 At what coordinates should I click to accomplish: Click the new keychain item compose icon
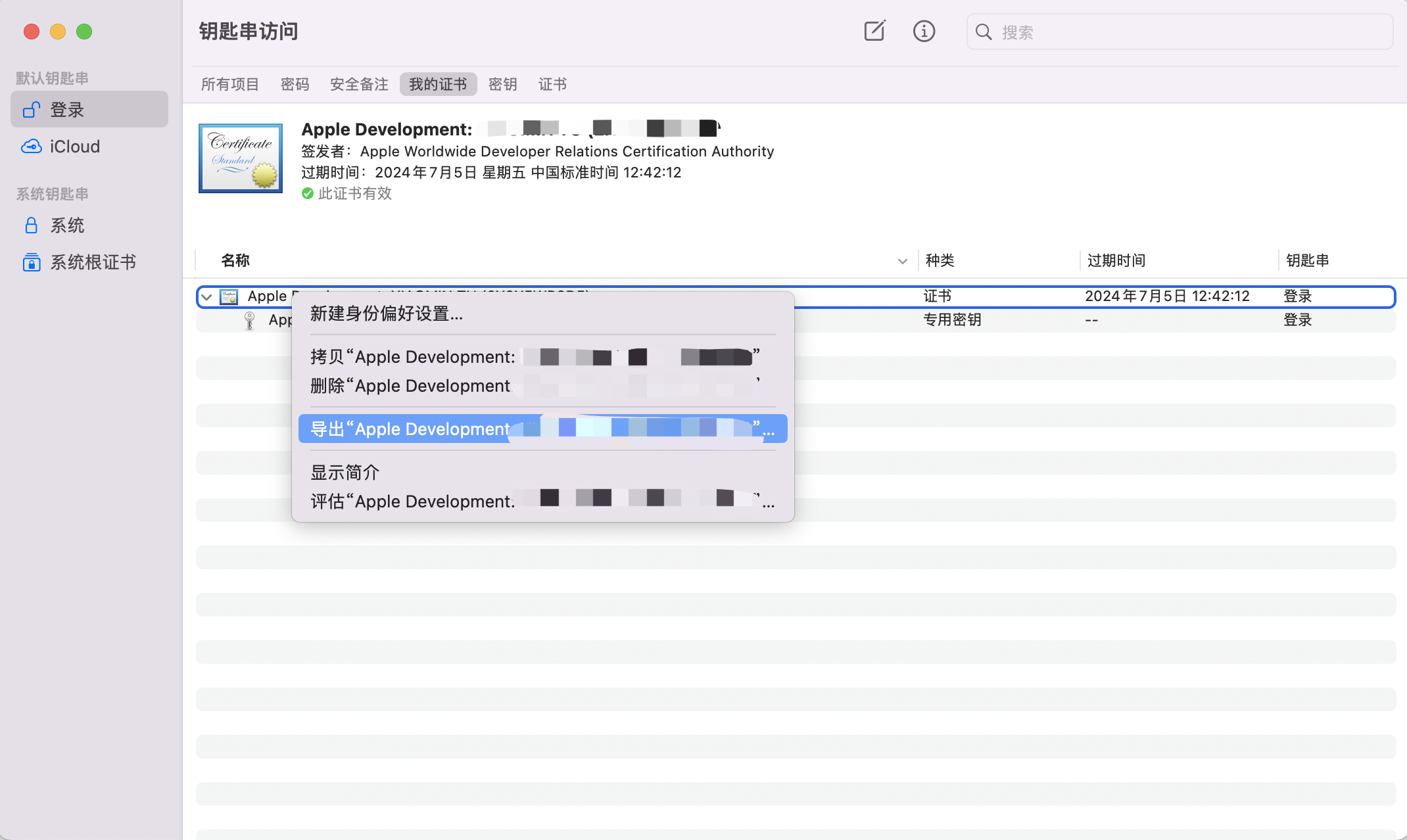[874, 31]
